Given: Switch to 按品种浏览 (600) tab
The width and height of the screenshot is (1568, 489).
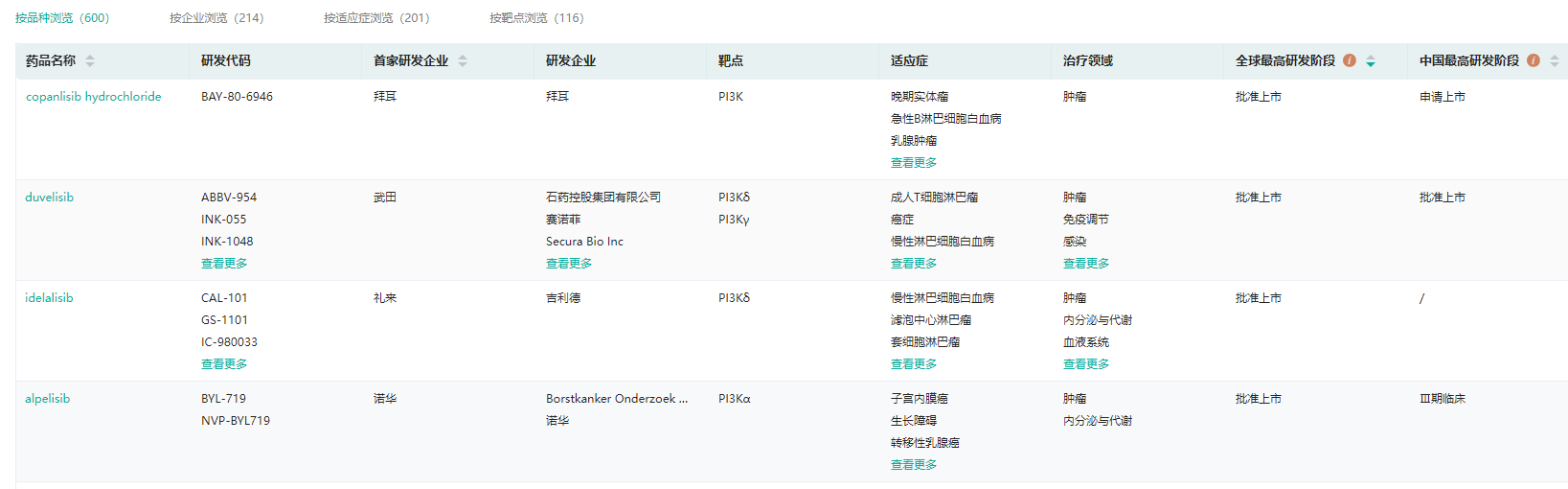Looking at the screenshot, I should (62, 18).
